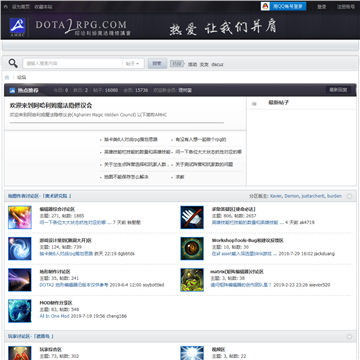Click the forum breadcrumb link after the home icon

point(21,77)
